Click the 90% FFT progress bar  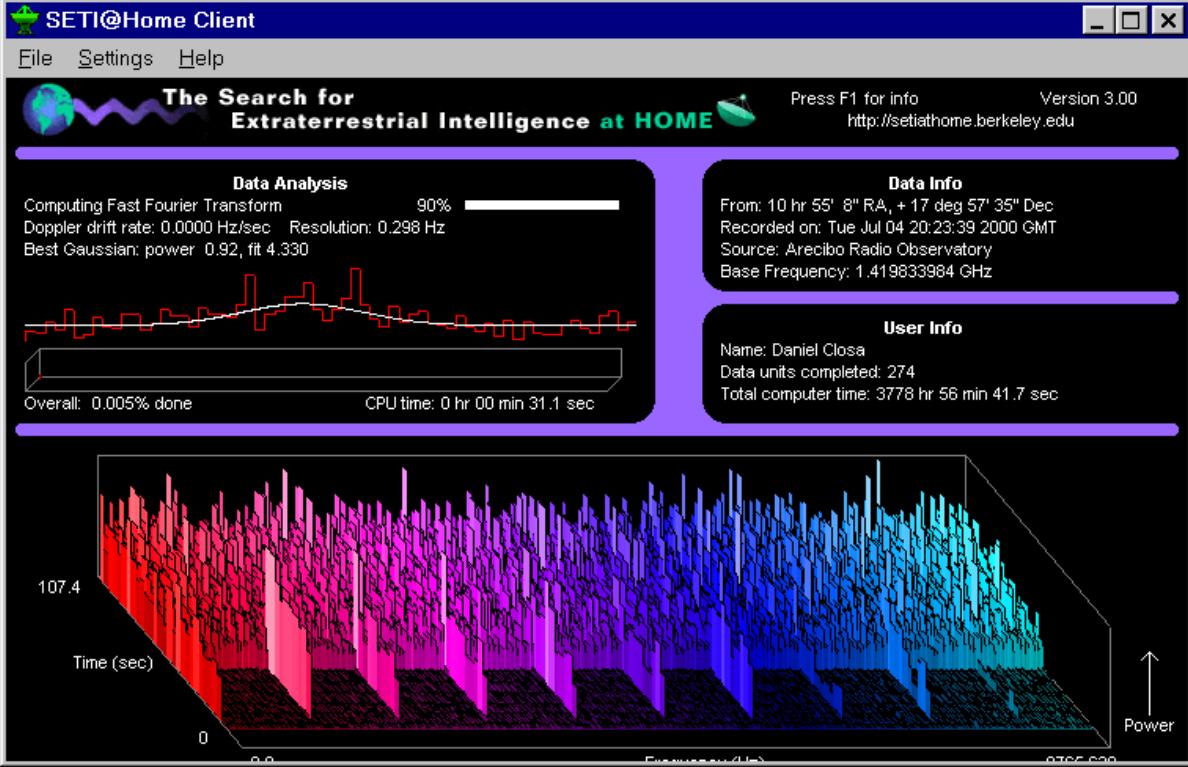pos(542,205)
